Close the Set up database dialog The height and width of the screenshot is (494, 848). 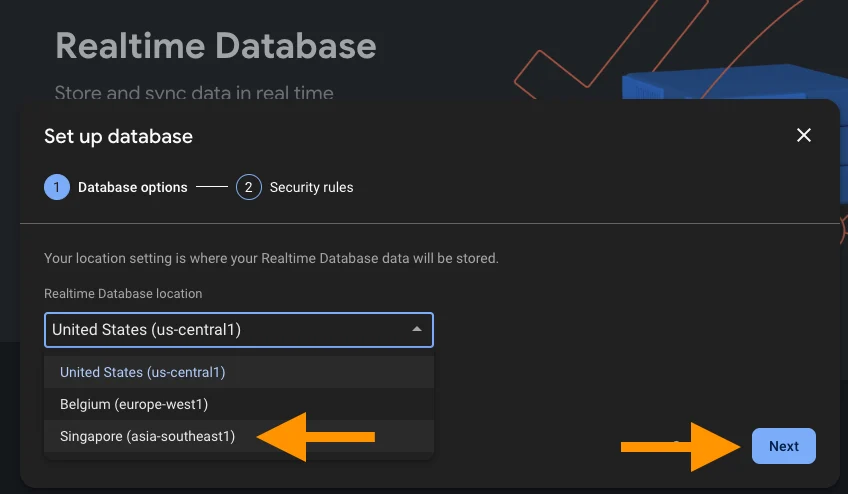tap(803, 135)
